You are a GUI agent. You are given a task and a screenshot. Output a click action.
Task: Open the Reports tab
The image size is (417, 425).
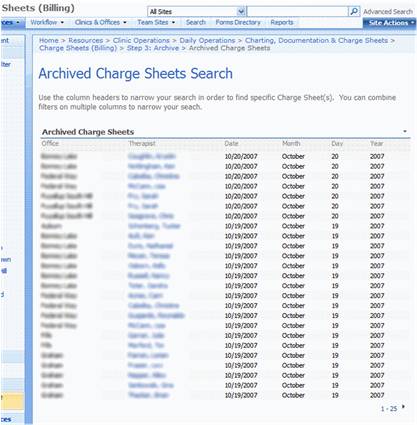[282, 22]
